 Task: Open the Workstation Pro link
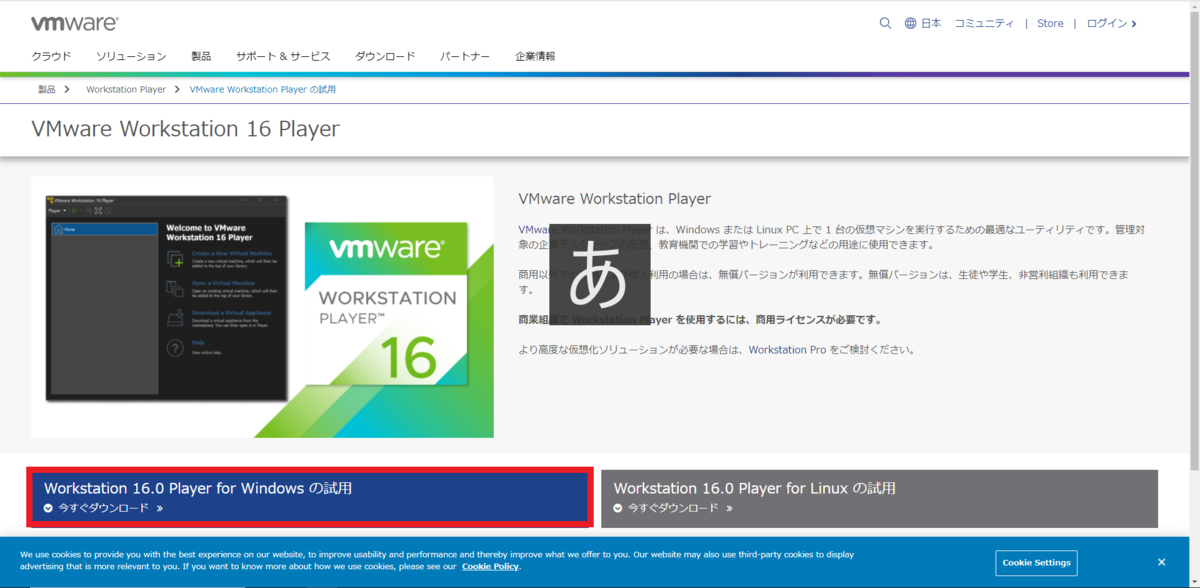(787, 350)
